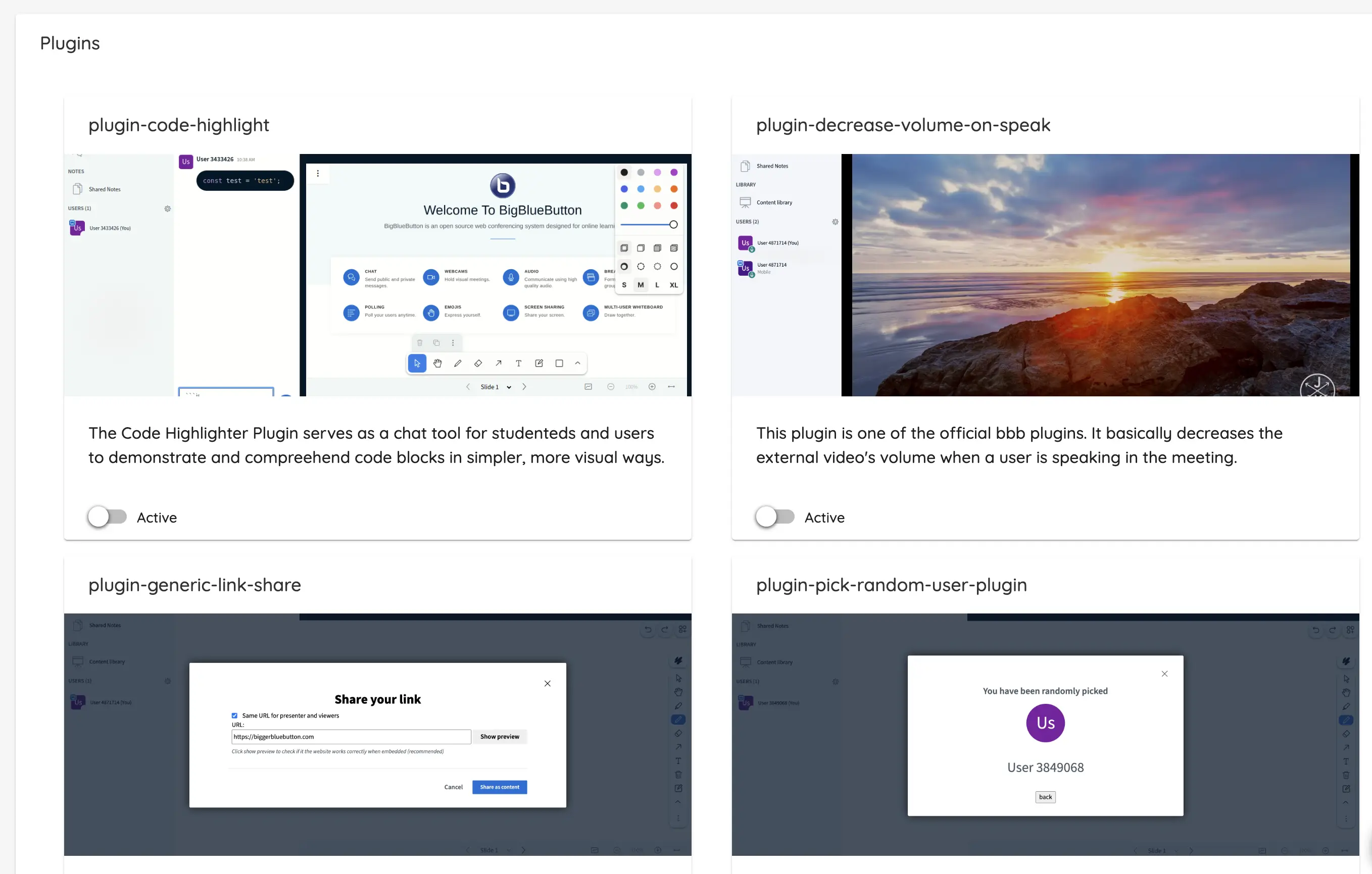Click the sticky note tool in whiteboard toolbar
The image size is (1372, 874).
539,363
